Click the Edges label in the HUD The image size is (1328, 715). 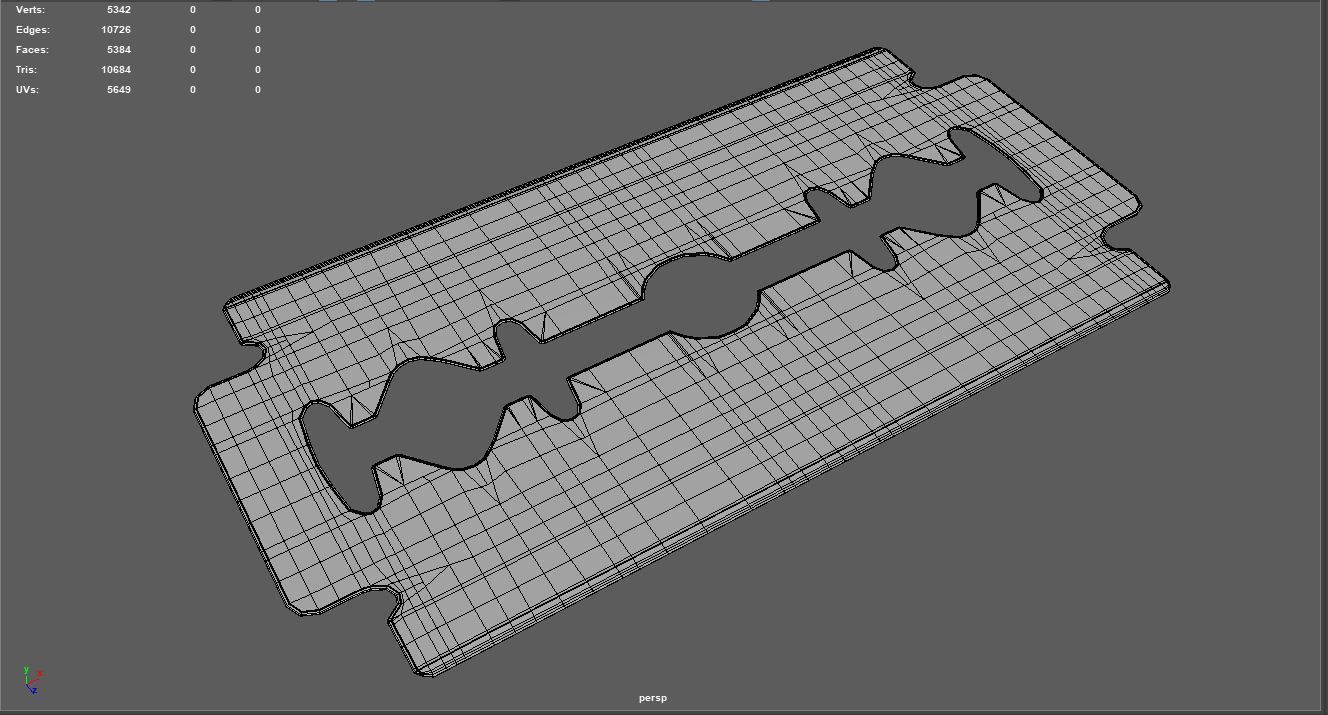coord(31,29)
